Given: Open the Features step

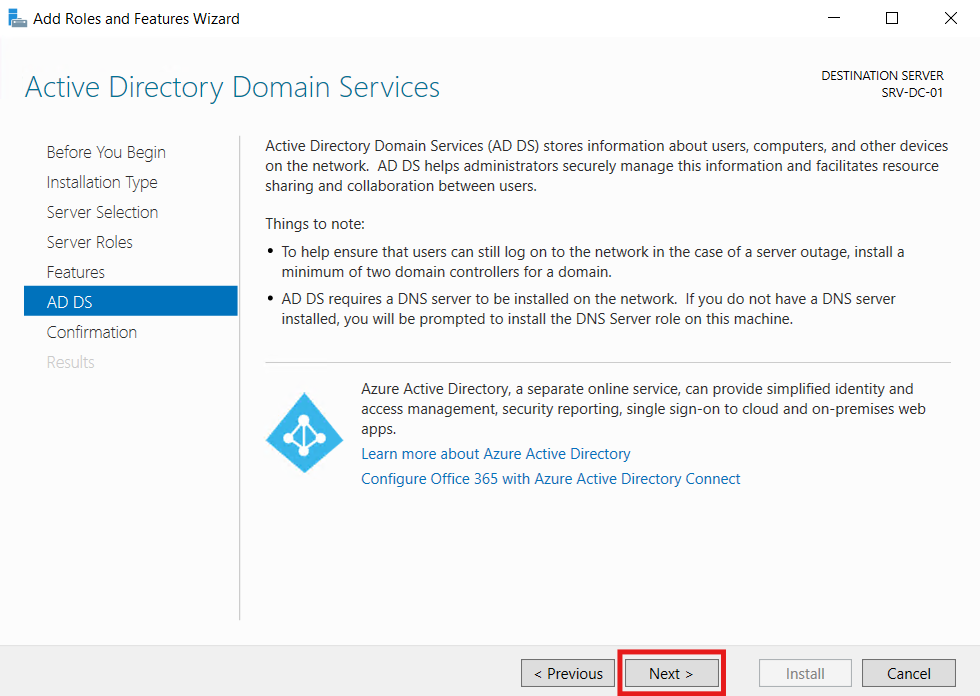Looking at the screenshot, I should [x=74, y=271].
